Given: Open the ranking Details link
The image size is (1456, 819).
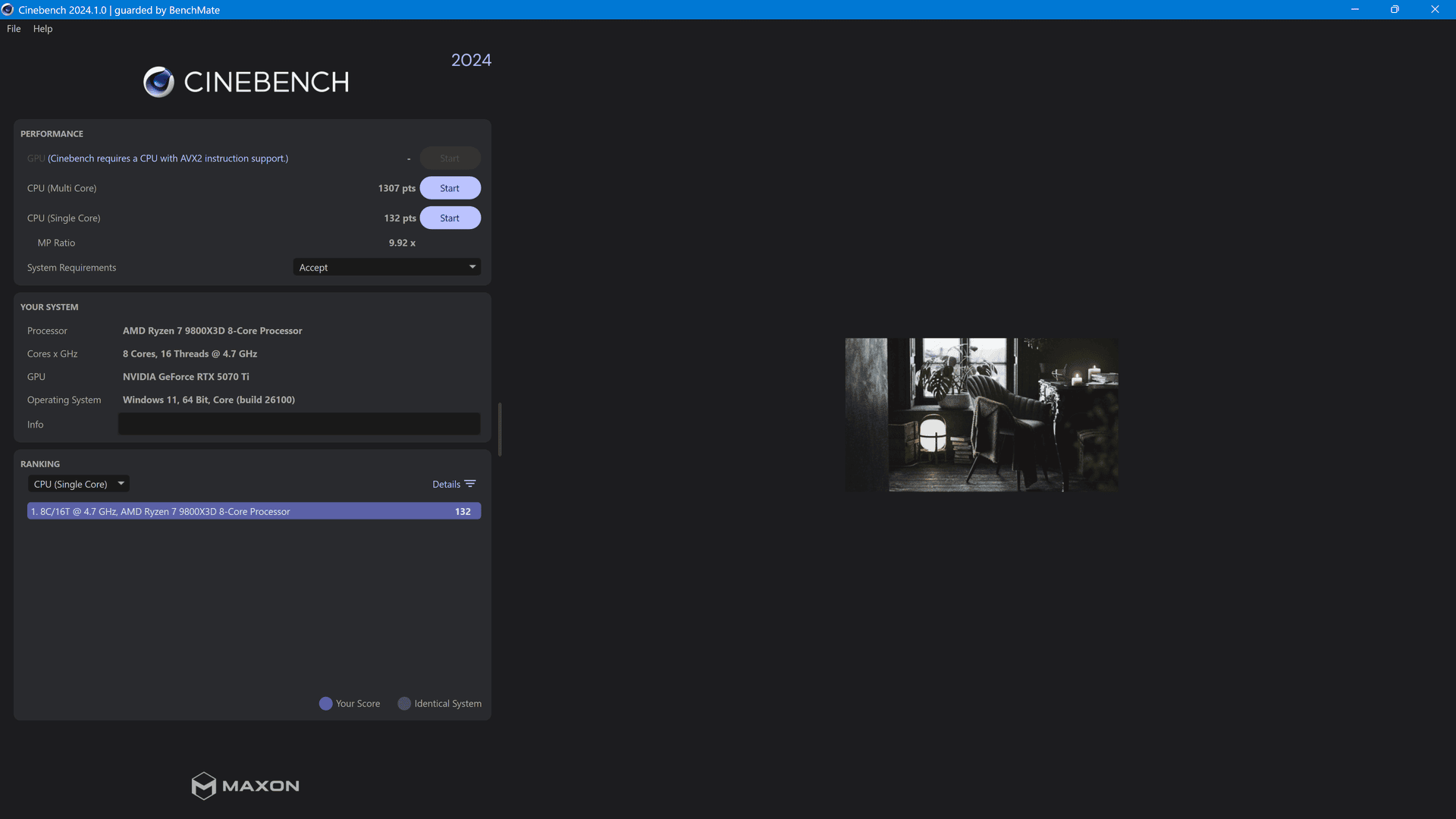Looking at the screenshot, I should click(446, 485).
